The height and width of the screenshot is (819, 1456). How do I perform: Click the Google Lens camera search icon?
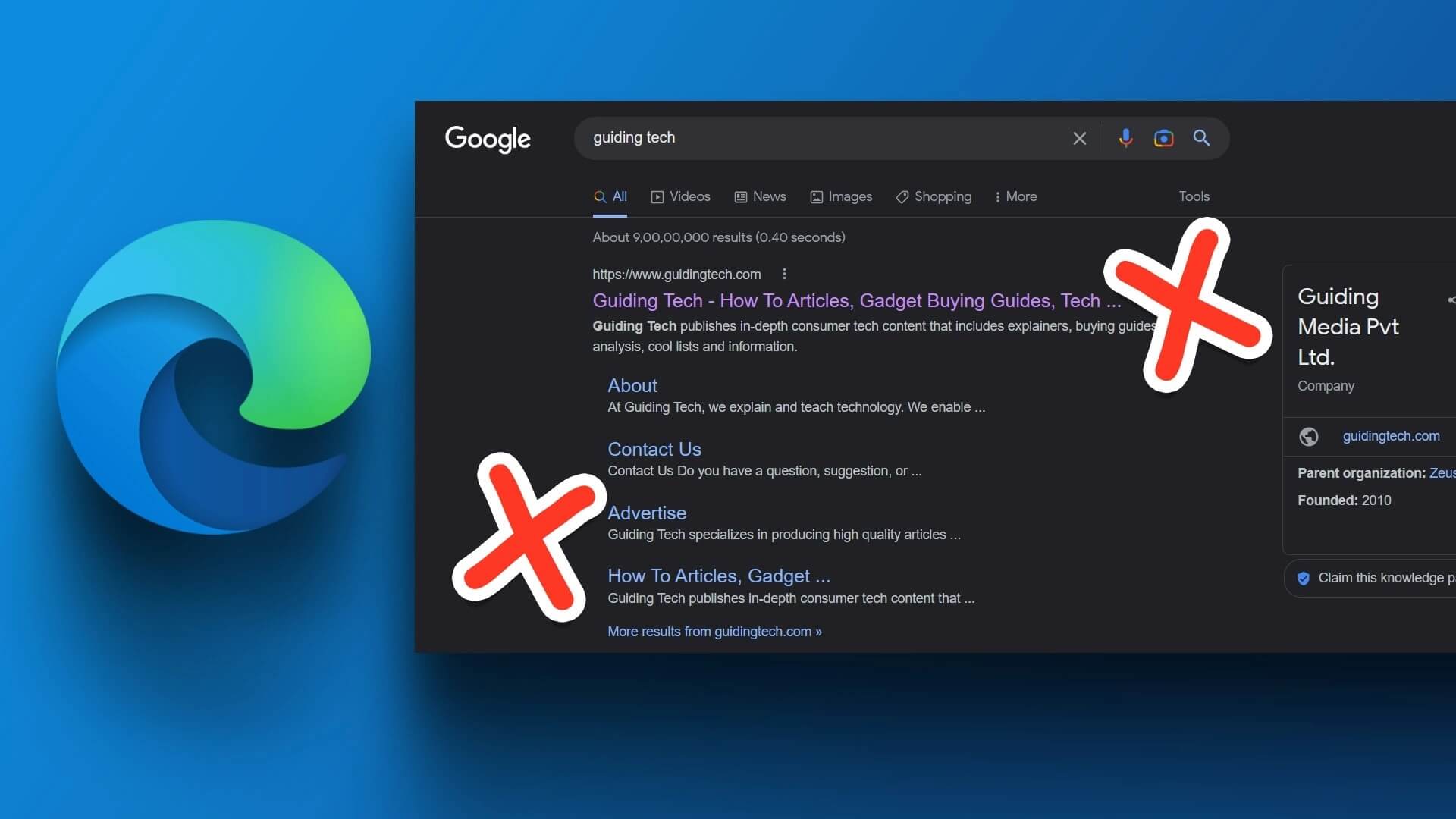(x=1163, y=137)
